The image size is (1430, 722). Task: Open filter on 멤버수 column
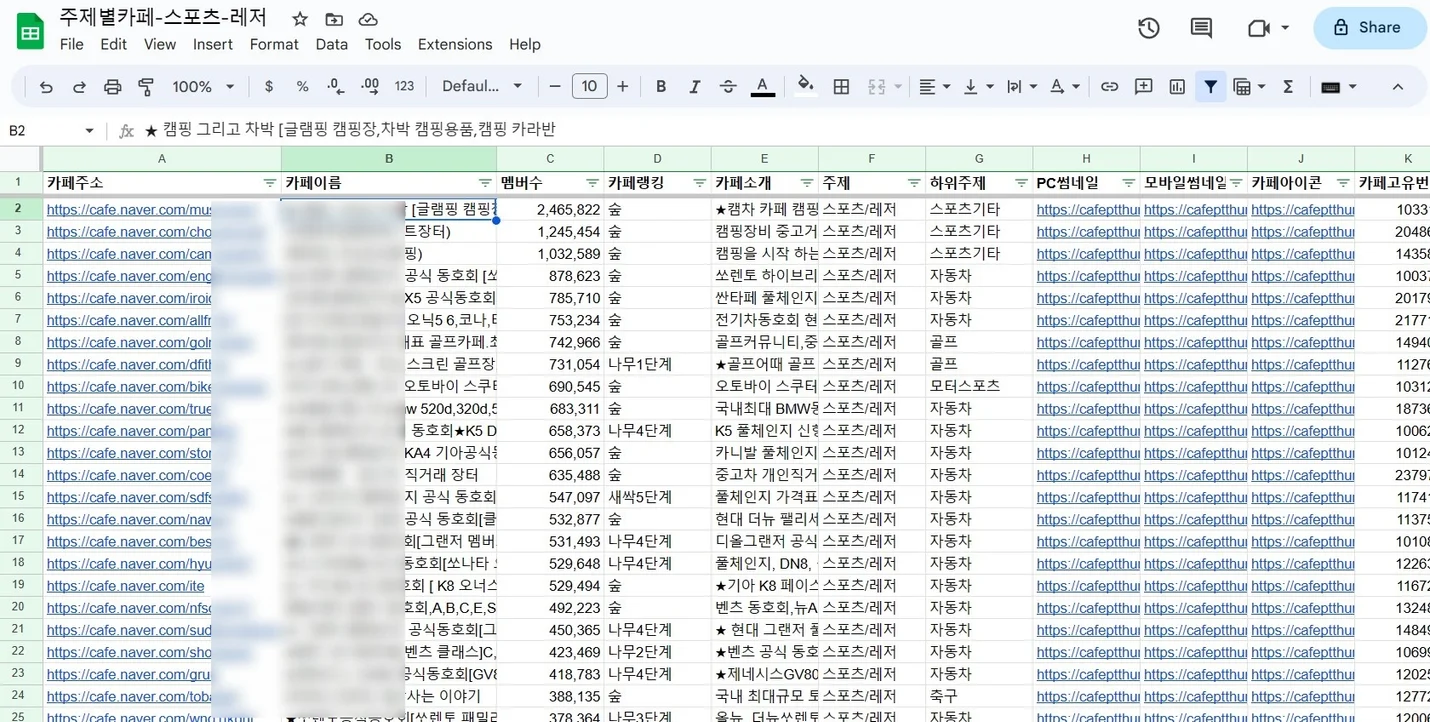(x=591, y=183)
